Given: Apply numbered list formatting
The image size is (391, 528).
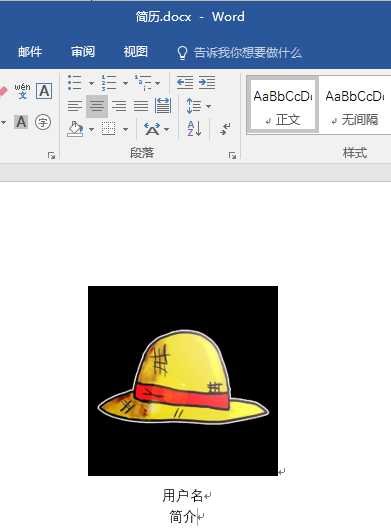Looking at the screenshot, I should [x=109, y=83].
